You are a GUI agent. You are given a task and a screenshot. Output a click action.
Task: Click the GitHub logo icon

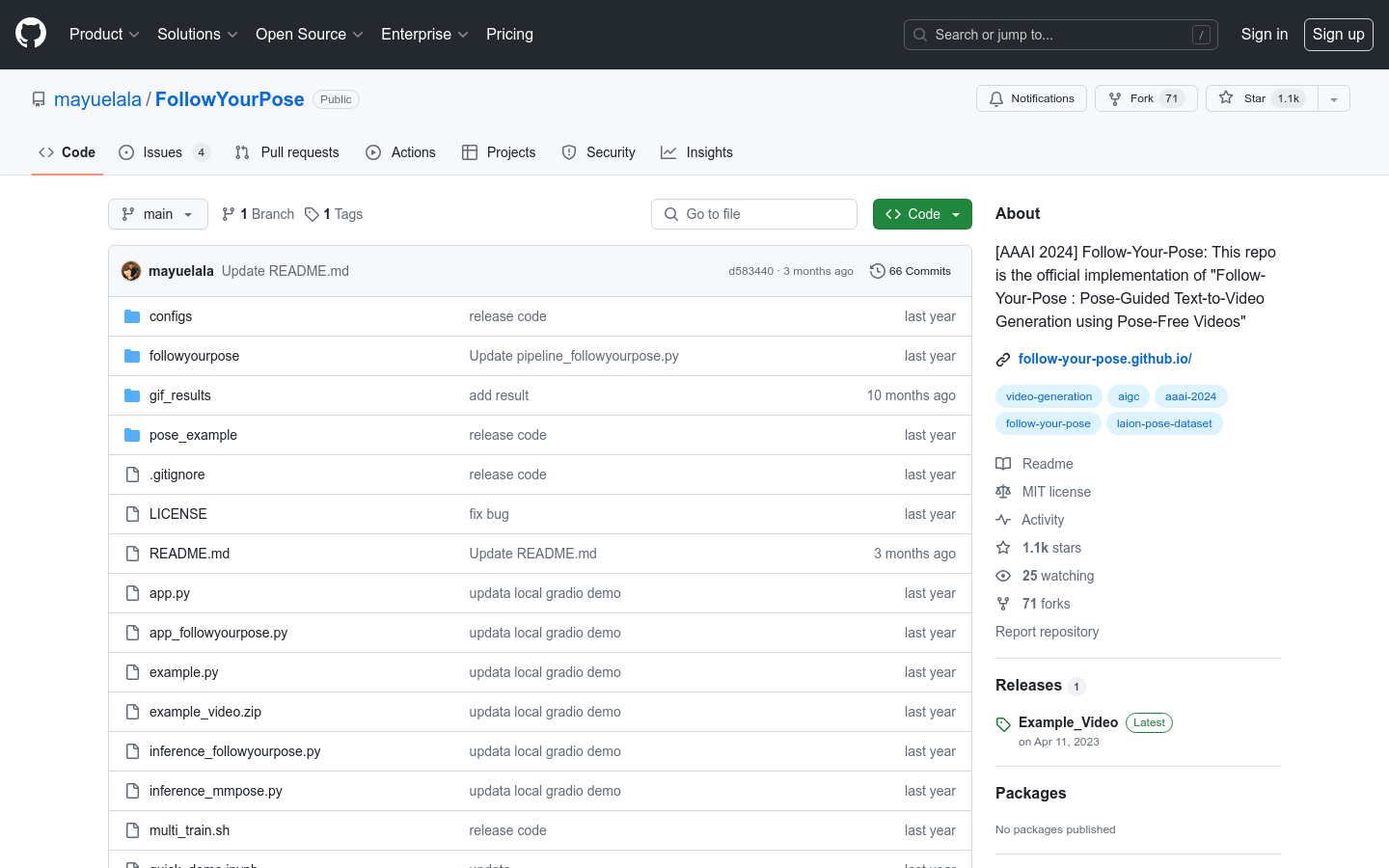point(31,34)
